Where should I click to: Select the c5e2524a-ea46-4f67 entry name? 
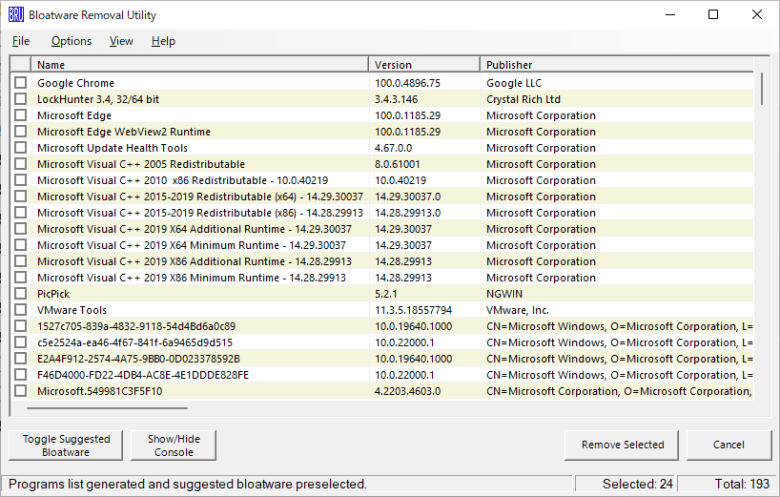coord(135,343)
